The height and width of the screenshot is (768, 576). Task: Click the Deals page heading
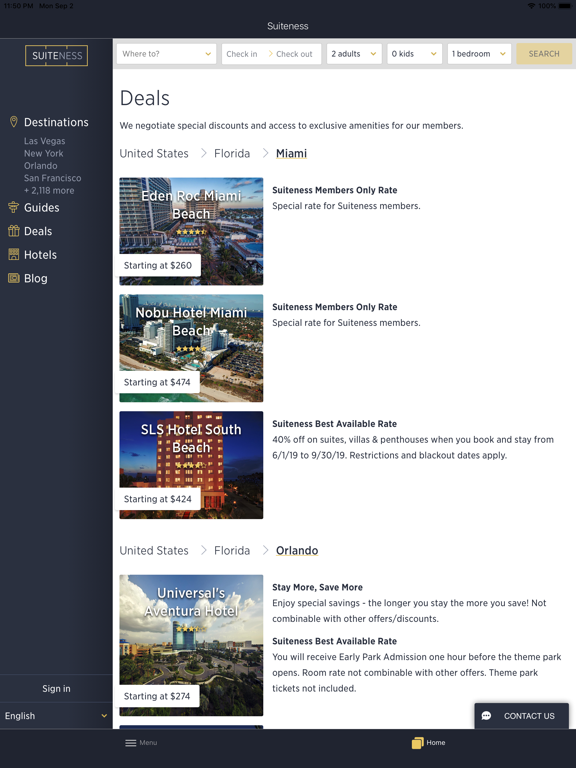tap(144, 98)
